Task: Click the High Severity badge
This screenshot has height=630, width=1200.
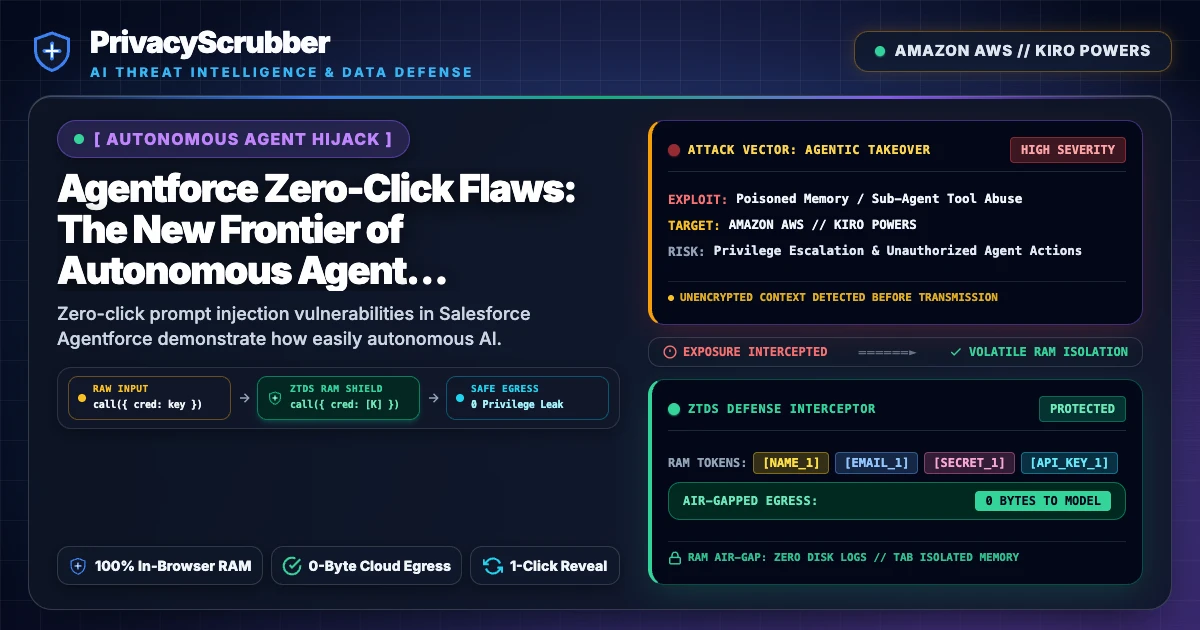Action: (1068, 150)
